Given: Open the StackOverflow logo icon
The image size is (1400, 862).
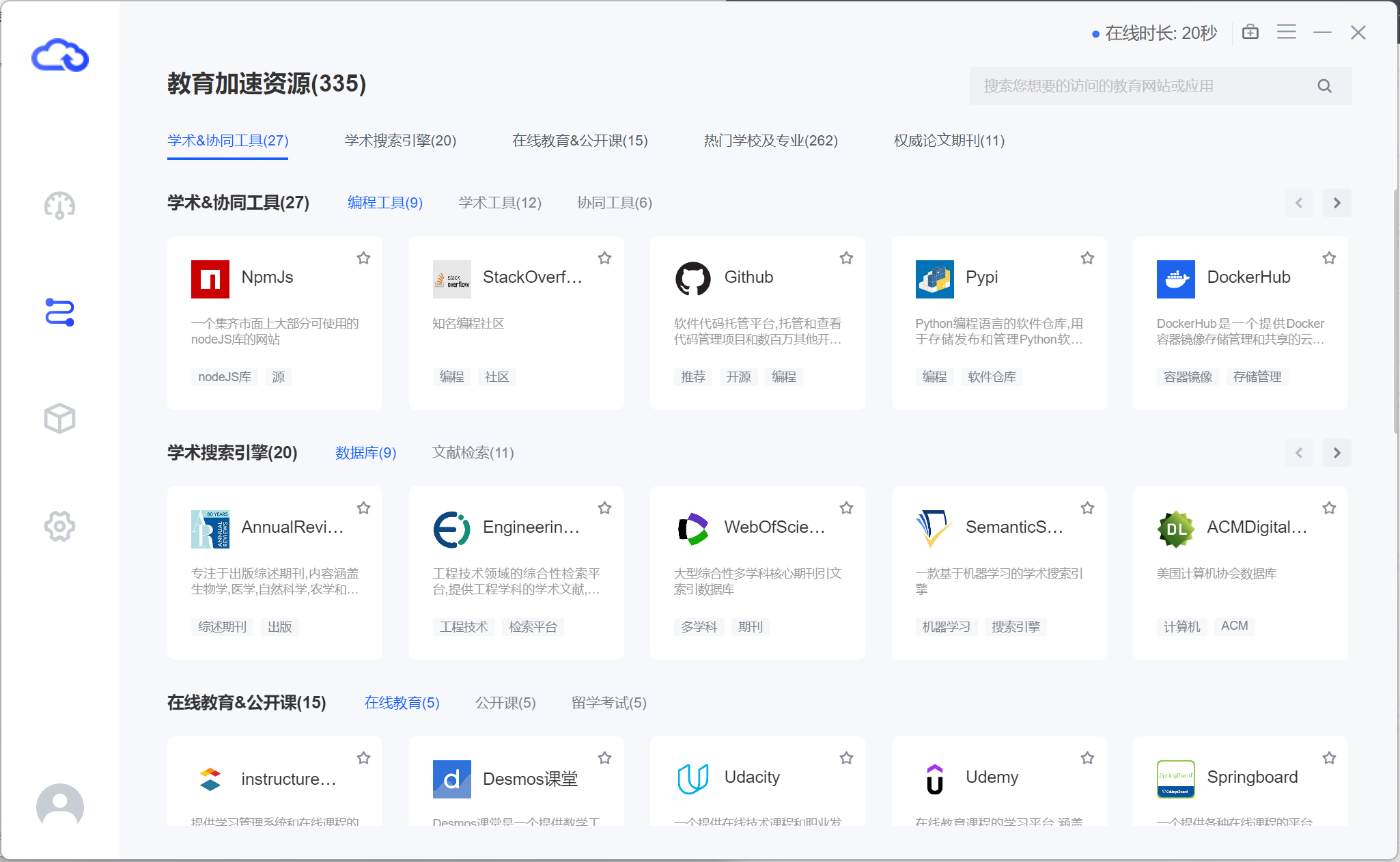Looking at the screenshot, I should click(x=451, y=279).
